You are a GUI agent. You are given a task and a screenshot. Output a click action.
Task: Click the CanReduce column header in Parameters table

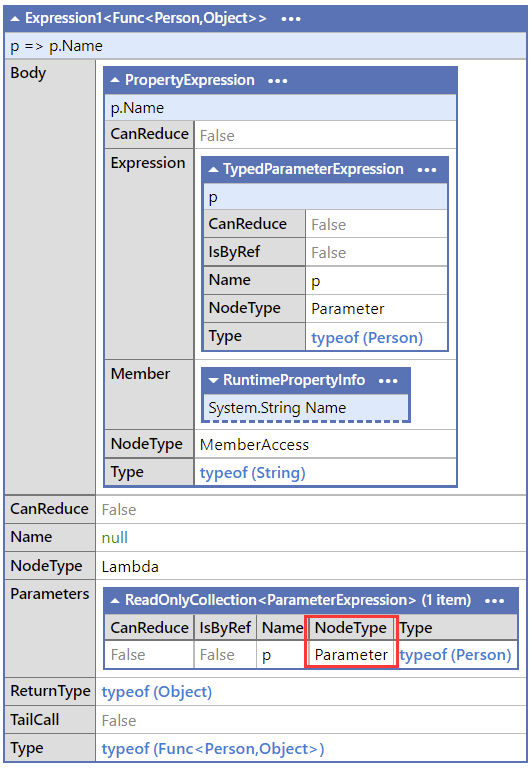(149, 628)
